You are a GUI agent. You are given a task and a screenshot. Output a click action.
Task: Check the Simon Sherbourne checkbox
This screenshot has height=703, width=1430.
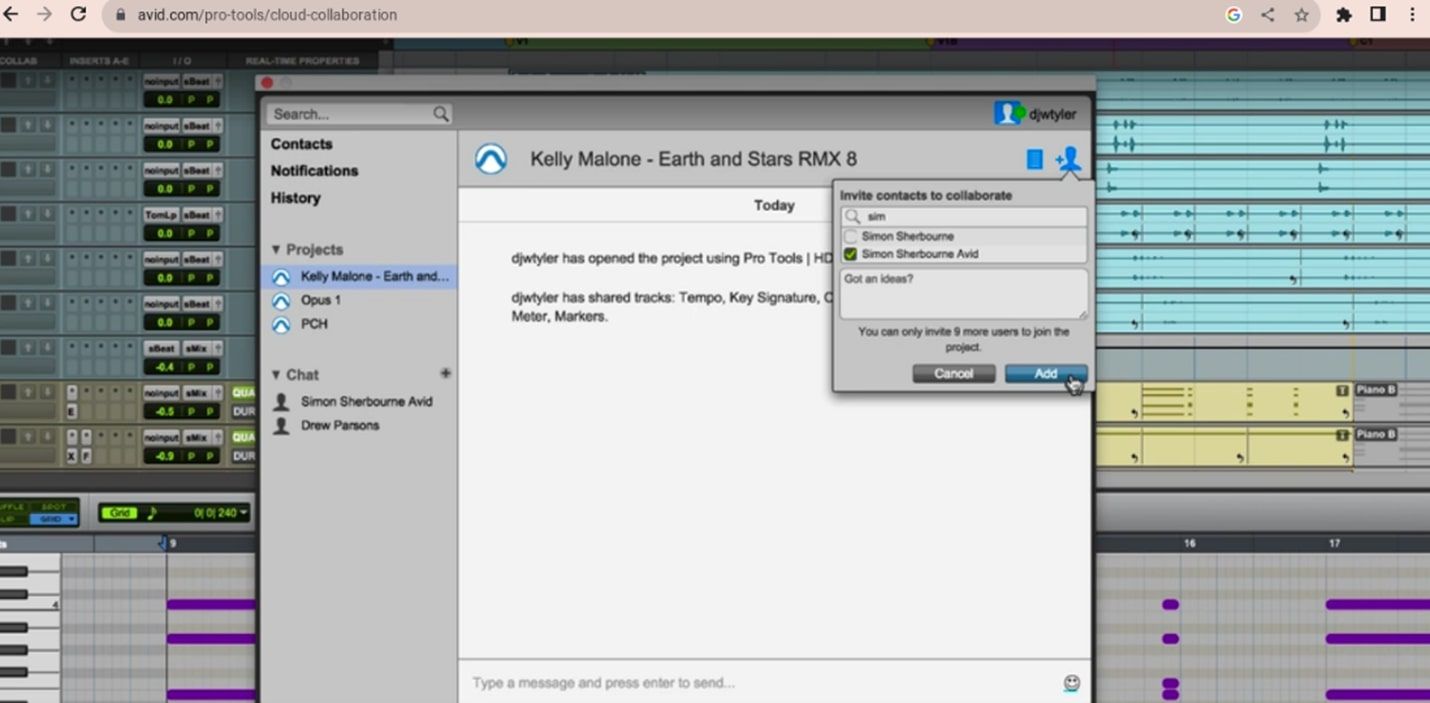[850, 236]
